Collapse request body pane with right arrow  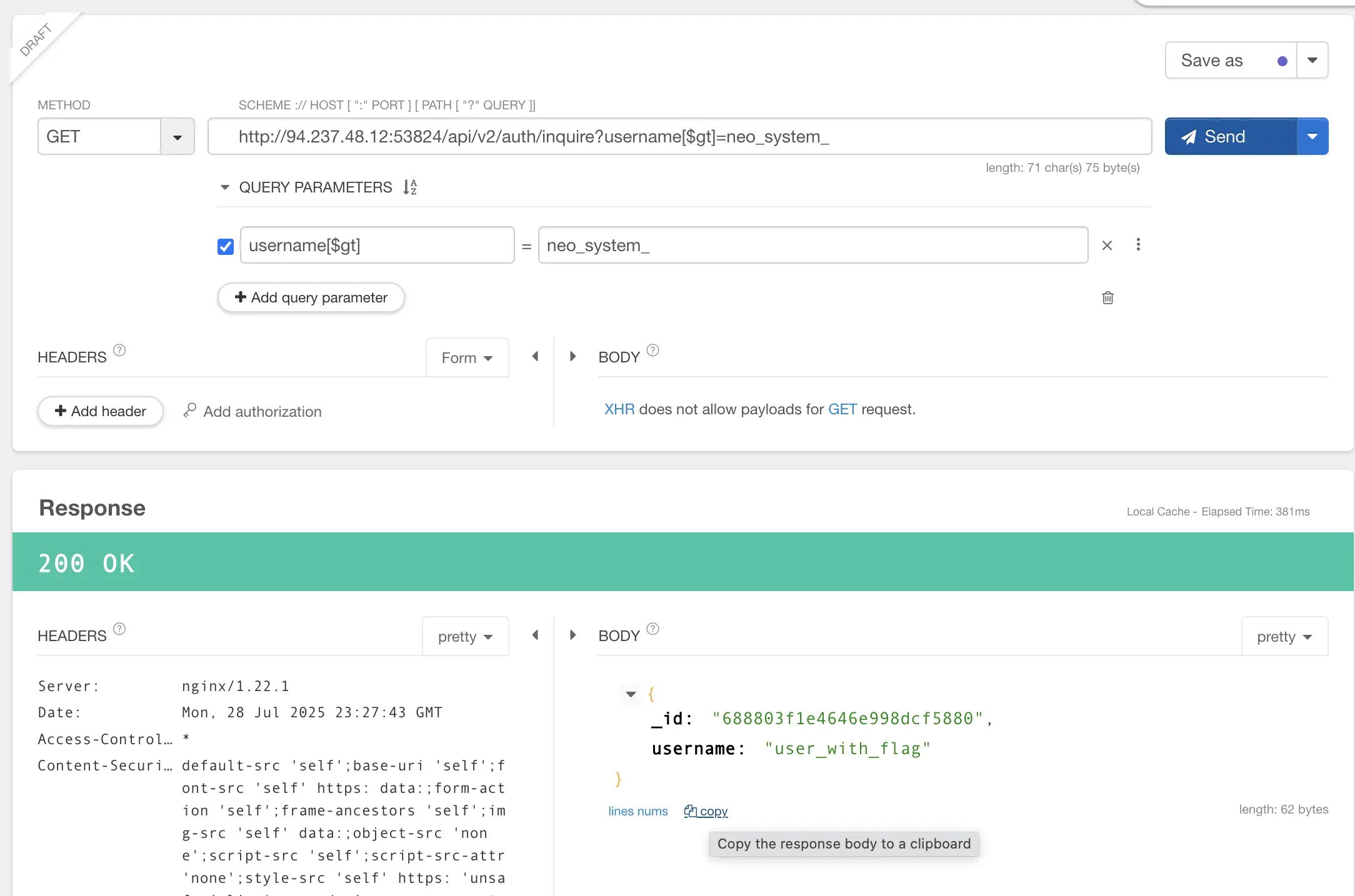click(x=572, y=356)
